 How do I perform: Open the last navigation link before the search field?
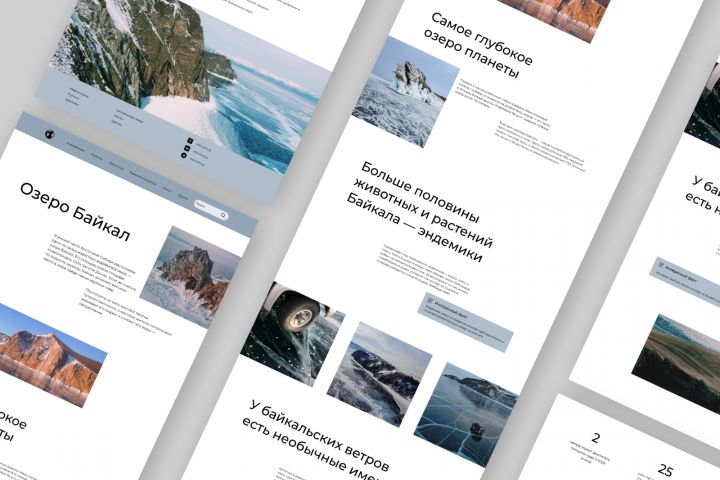(x=183, y=197)
